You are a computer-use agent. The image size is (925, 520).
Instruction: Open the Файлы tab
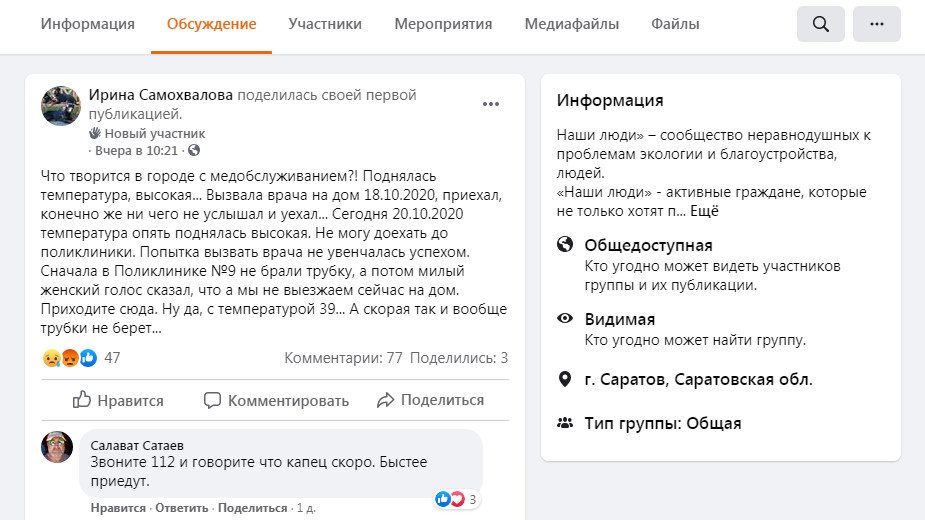tap(675, 24)
